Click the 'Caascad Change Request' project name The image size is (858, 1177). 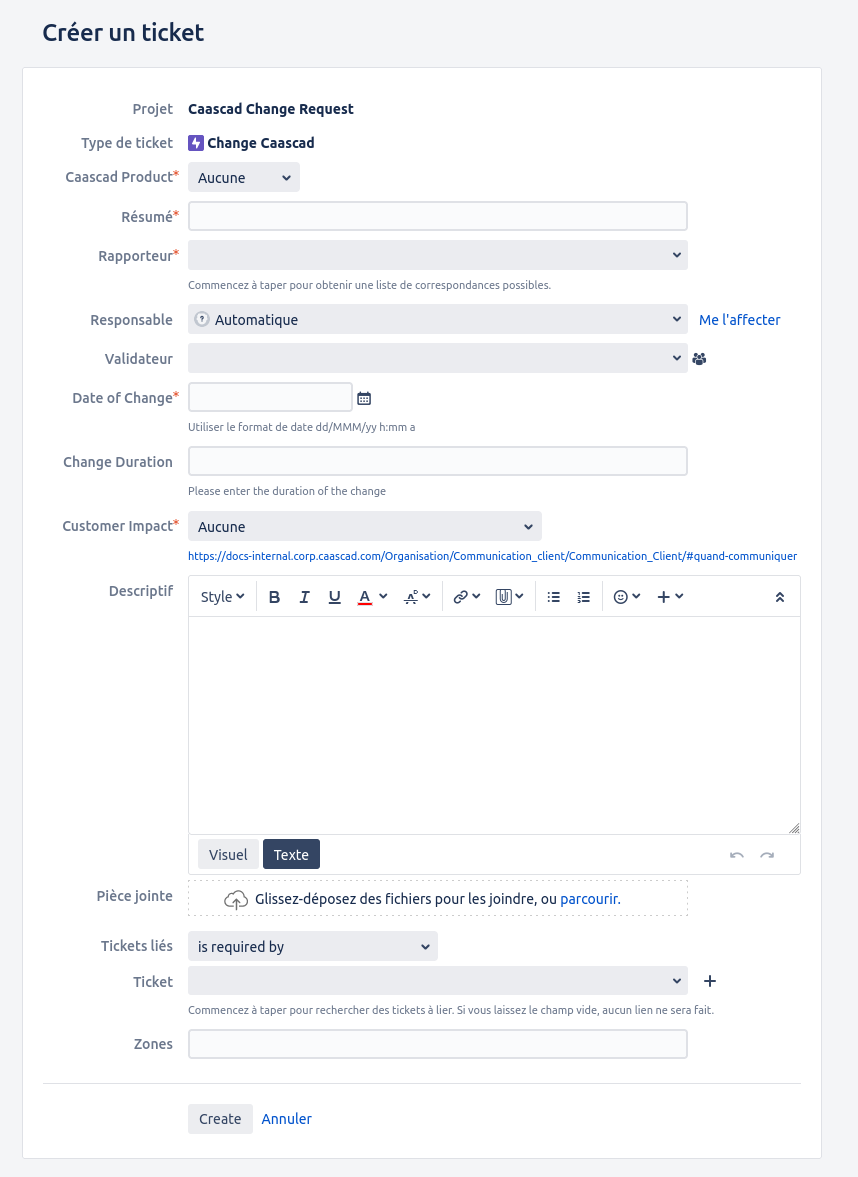point(271,109)
